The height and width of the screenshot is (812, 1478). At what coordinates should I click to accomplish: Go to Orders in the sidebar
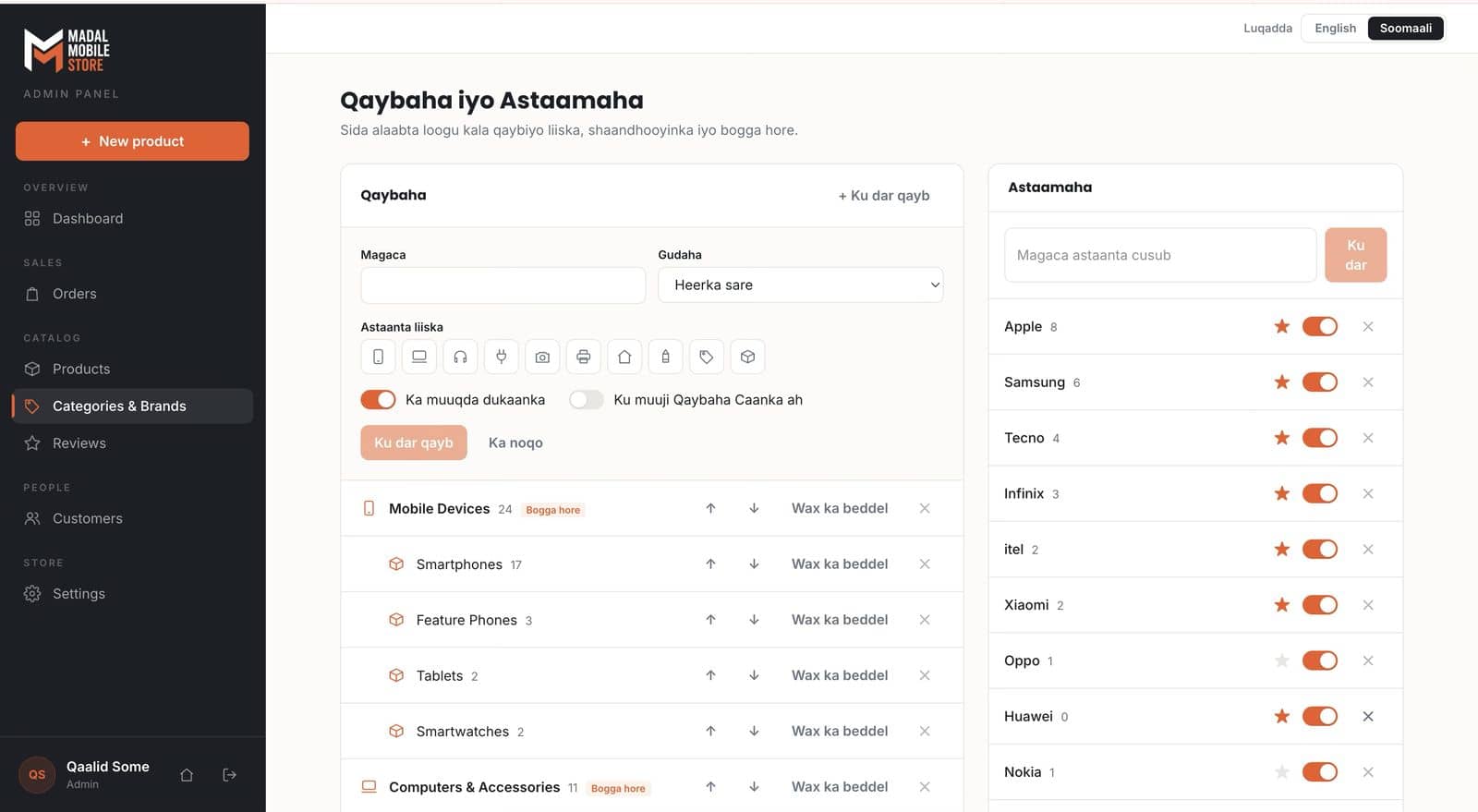[133, 294]
